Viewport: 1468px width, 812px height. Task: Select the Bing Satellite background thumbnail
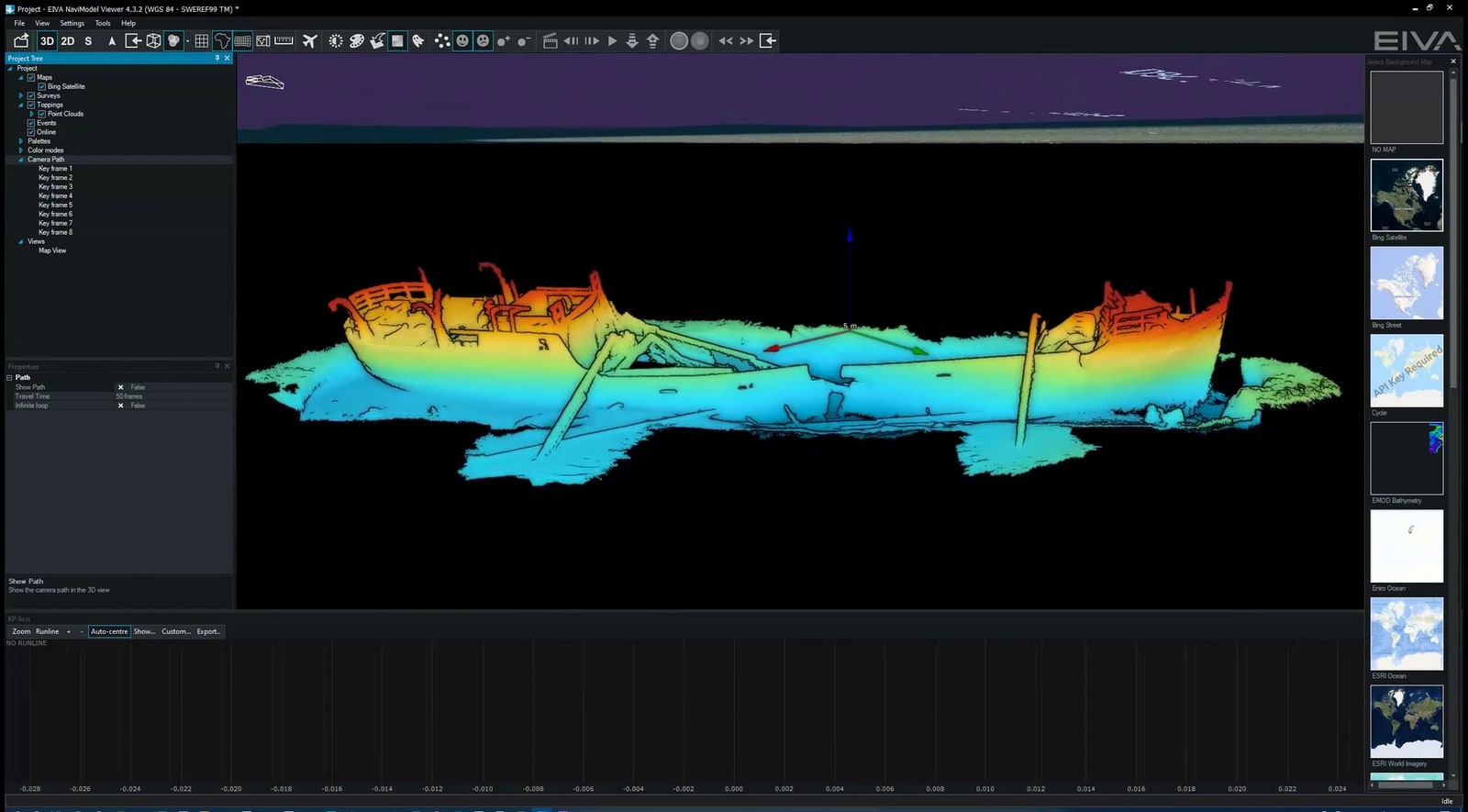pos(1407,195)
